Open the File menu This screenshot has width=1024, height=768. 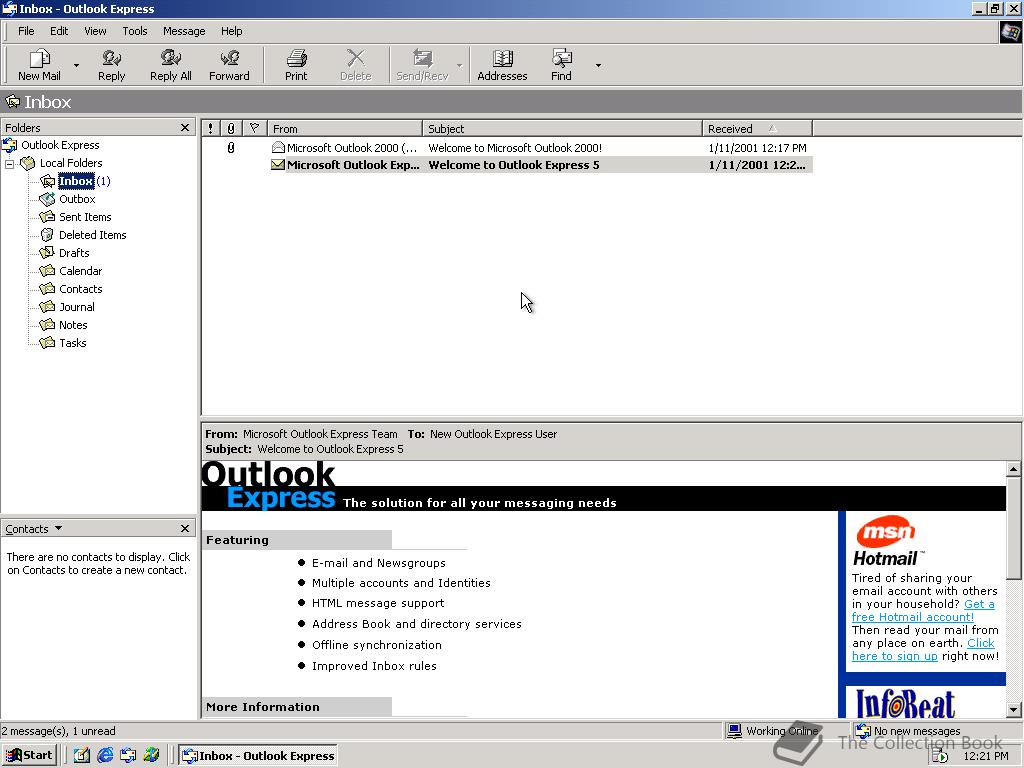pos(26,31)
